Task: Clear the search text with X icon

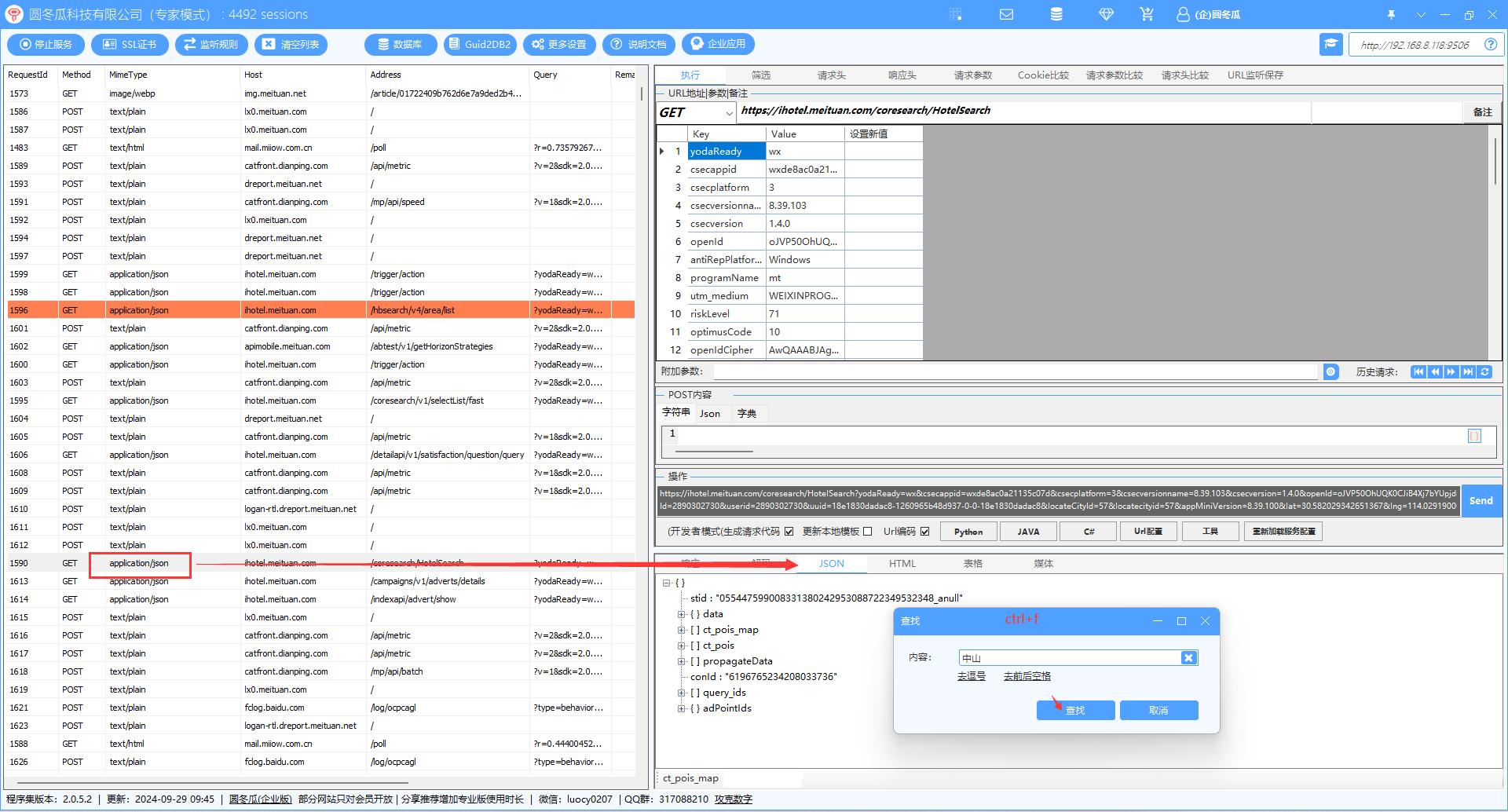Action: pyautogui.click(x=1188, y=658)
